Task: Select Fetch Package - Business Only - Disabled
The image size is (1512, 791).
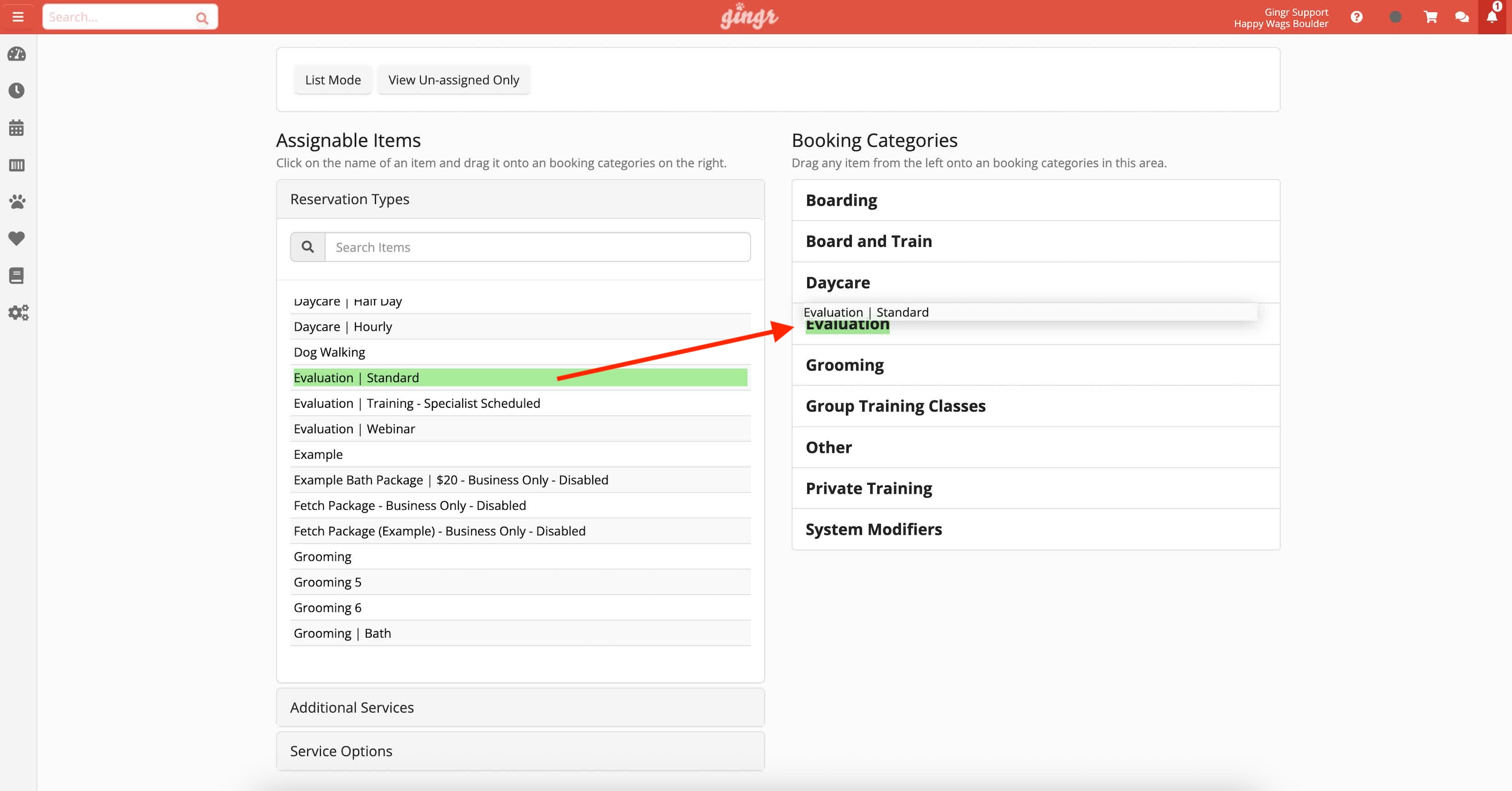Action: point(520,505)
